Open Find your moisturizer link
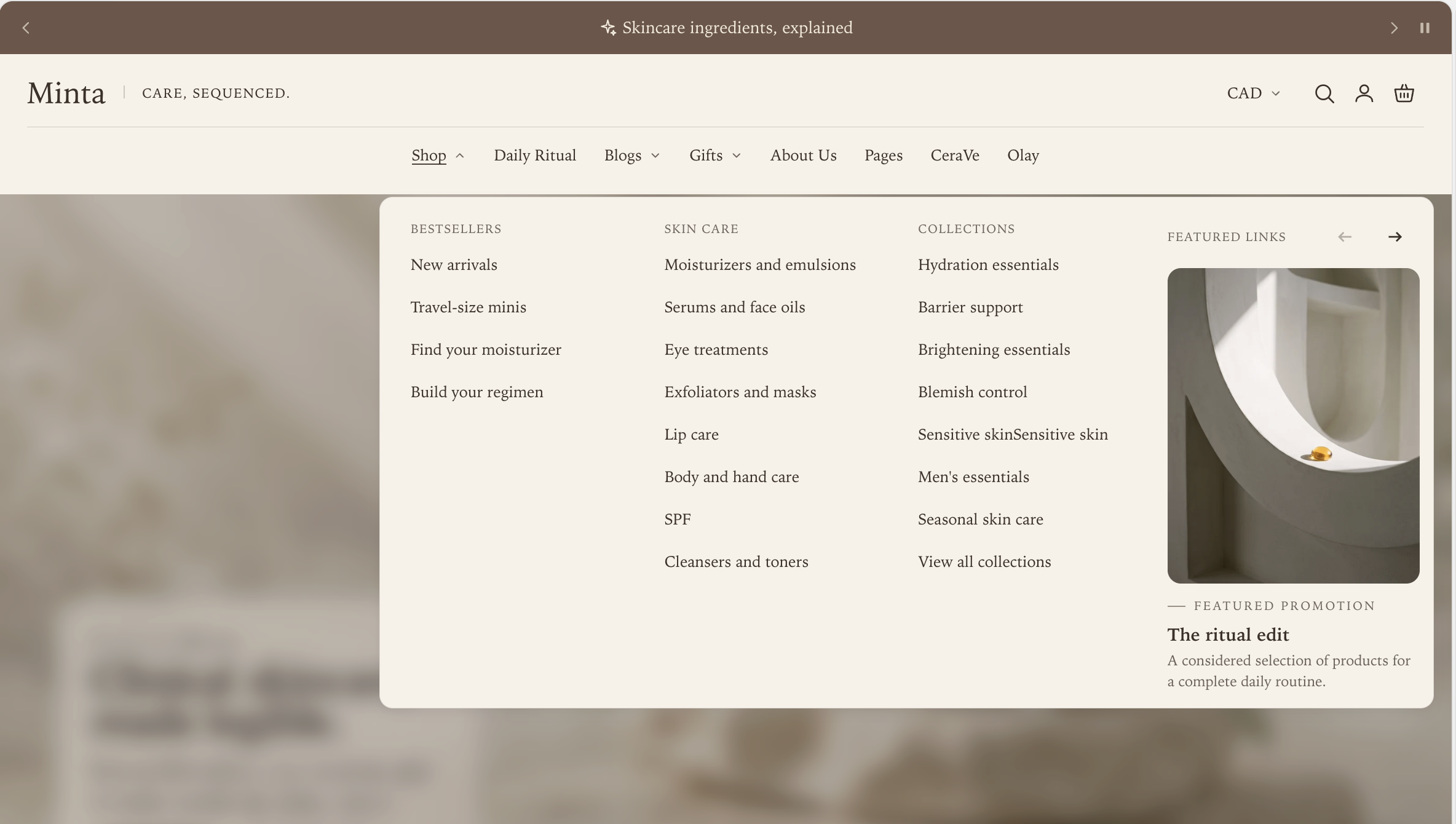Viewport: 1456px width, 824px height. 486,350
